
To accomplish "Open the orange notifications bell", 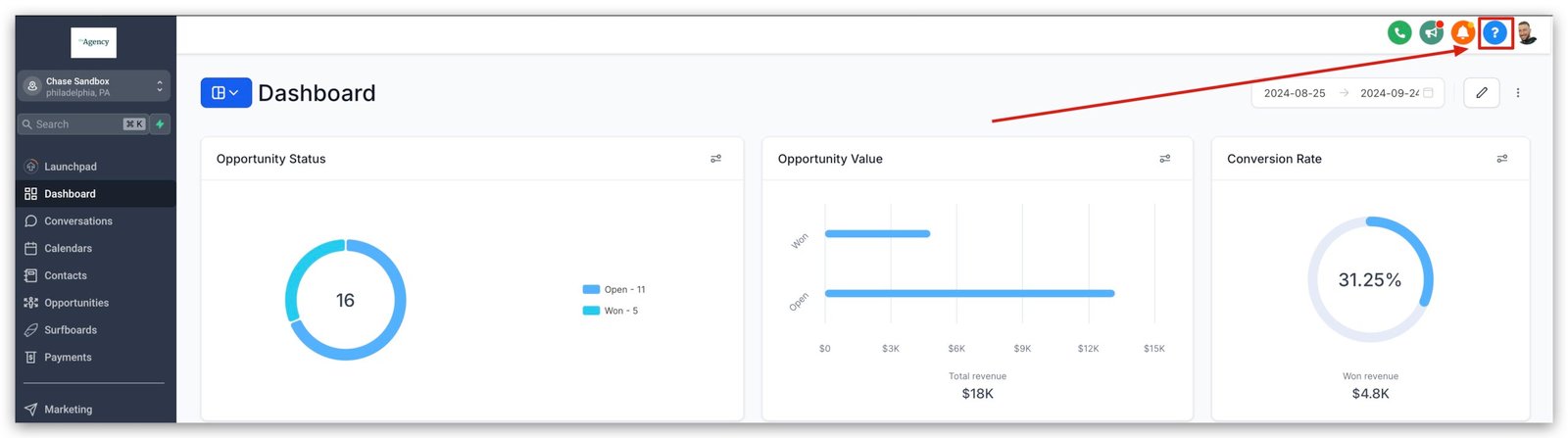I will point(1462,33).
